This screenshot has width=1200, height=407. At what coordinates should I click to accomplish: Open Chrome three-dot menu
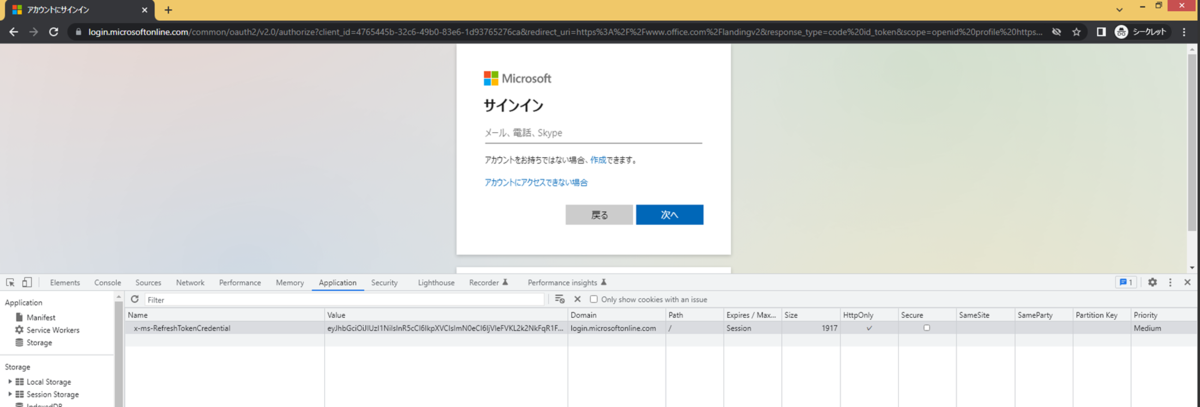pyautogui.click(x=1186, y=32)
